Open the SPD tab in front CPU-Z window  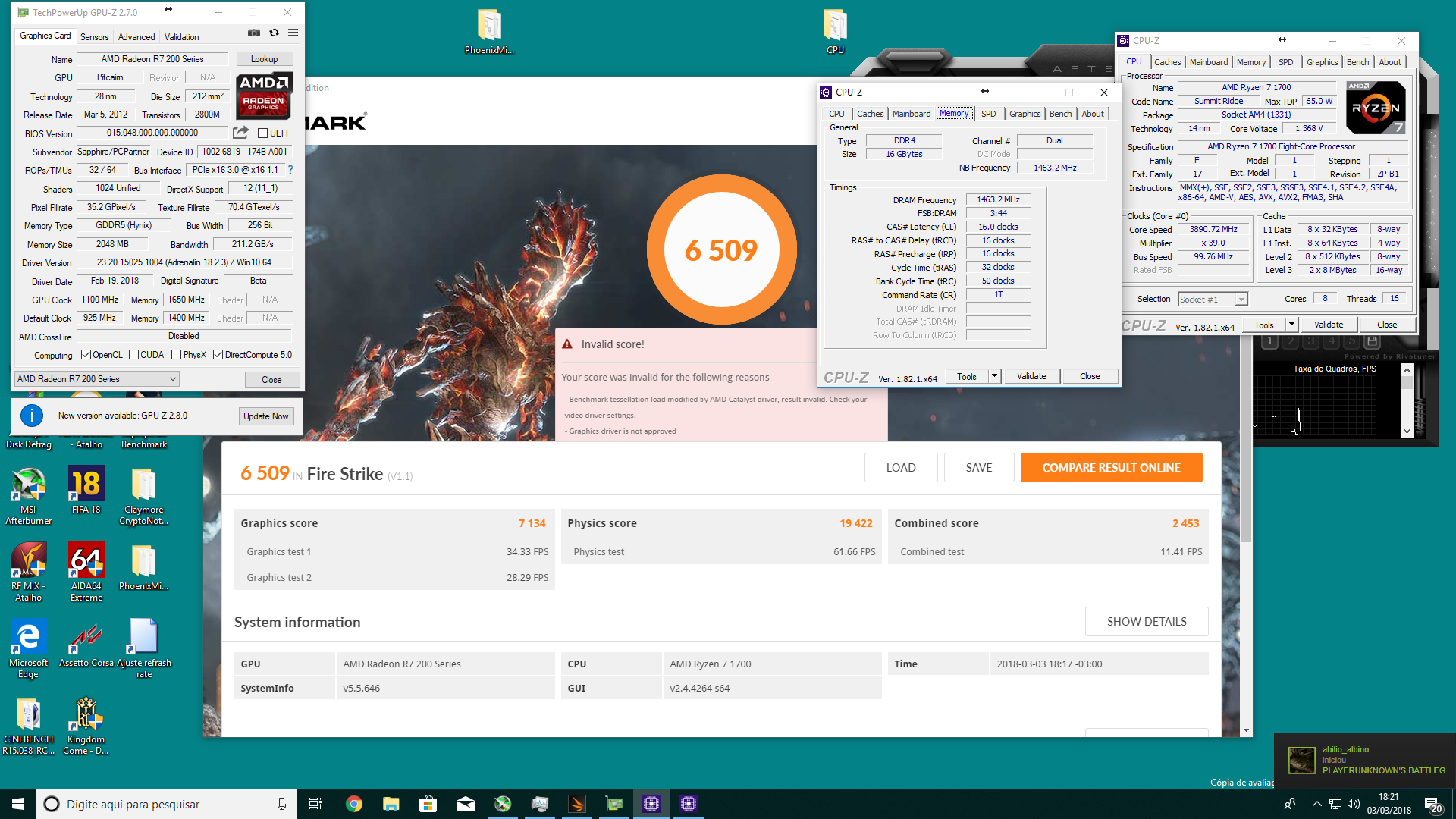pos(988,114)
